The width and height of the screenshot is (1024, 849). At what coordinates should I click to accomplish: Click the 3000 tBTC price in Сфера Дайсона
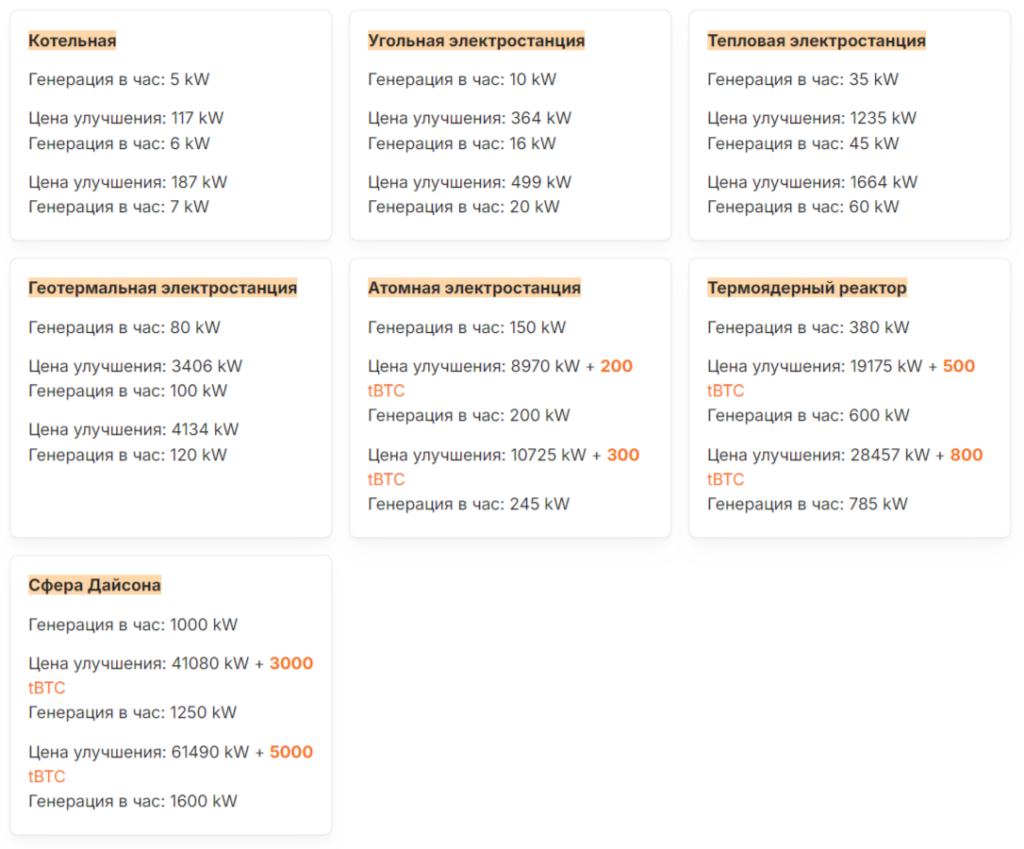point(171,675)
